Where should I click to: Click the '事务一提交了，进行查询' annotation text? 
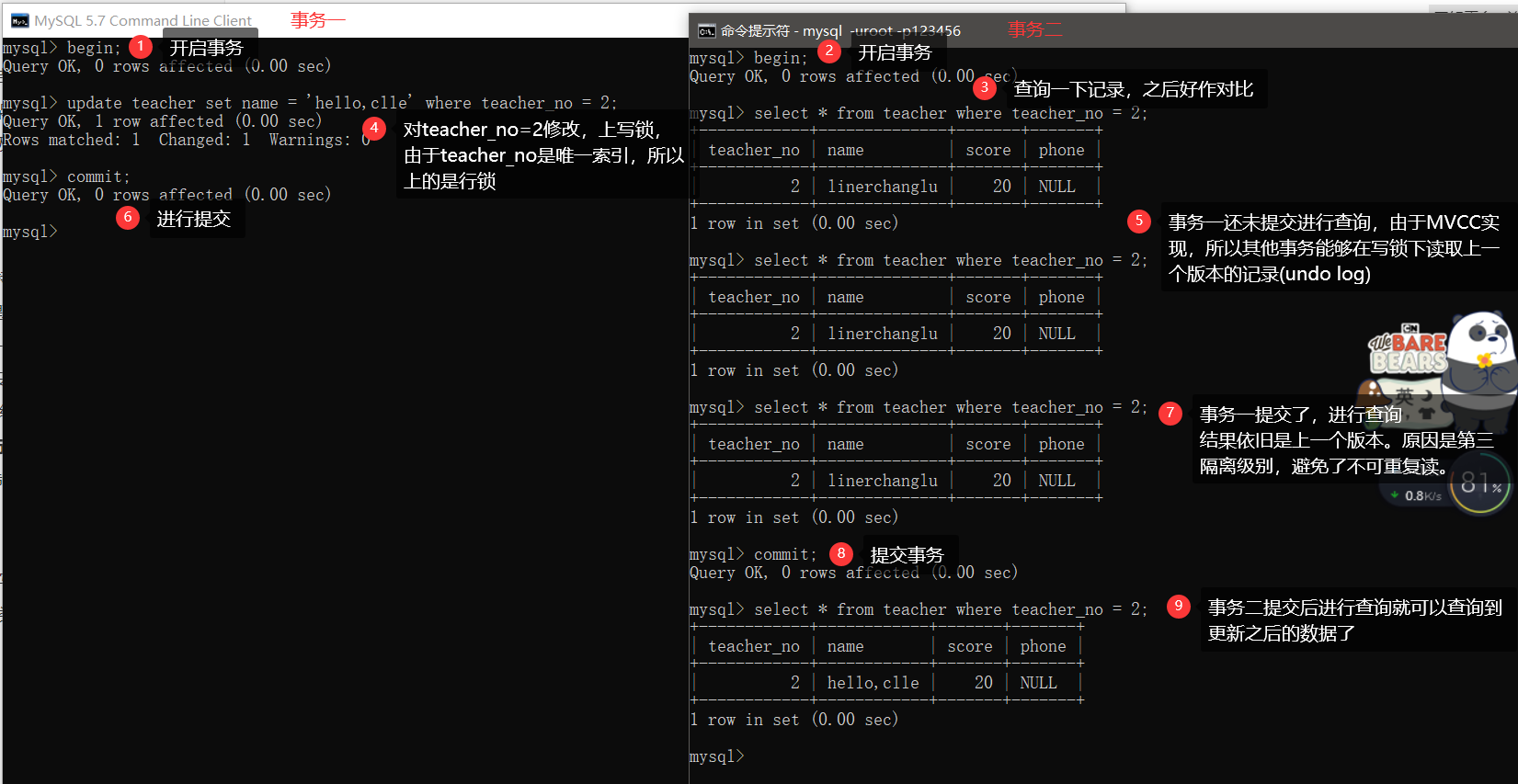click(x=1347, y=440)
